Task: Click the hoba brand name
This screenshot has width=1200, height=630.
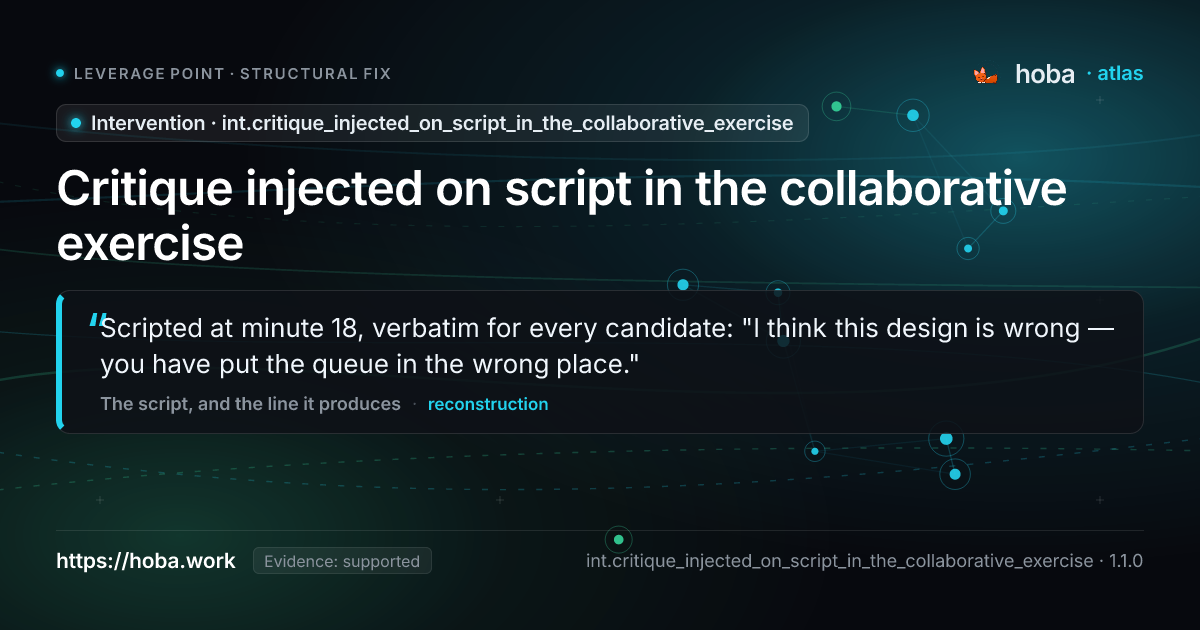Action: click(1045, 74)
